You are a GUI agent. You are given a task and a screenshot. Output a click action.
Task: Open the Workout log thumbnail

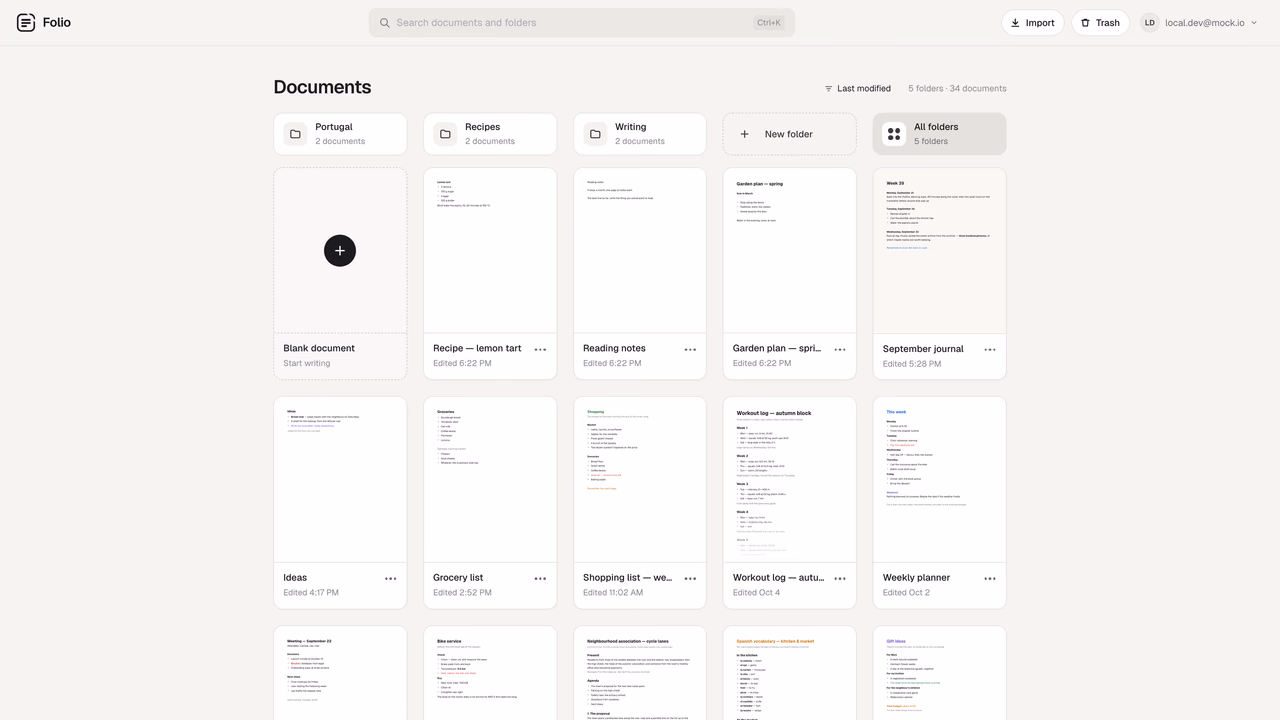pyautogui.click(x=790, y=479)
